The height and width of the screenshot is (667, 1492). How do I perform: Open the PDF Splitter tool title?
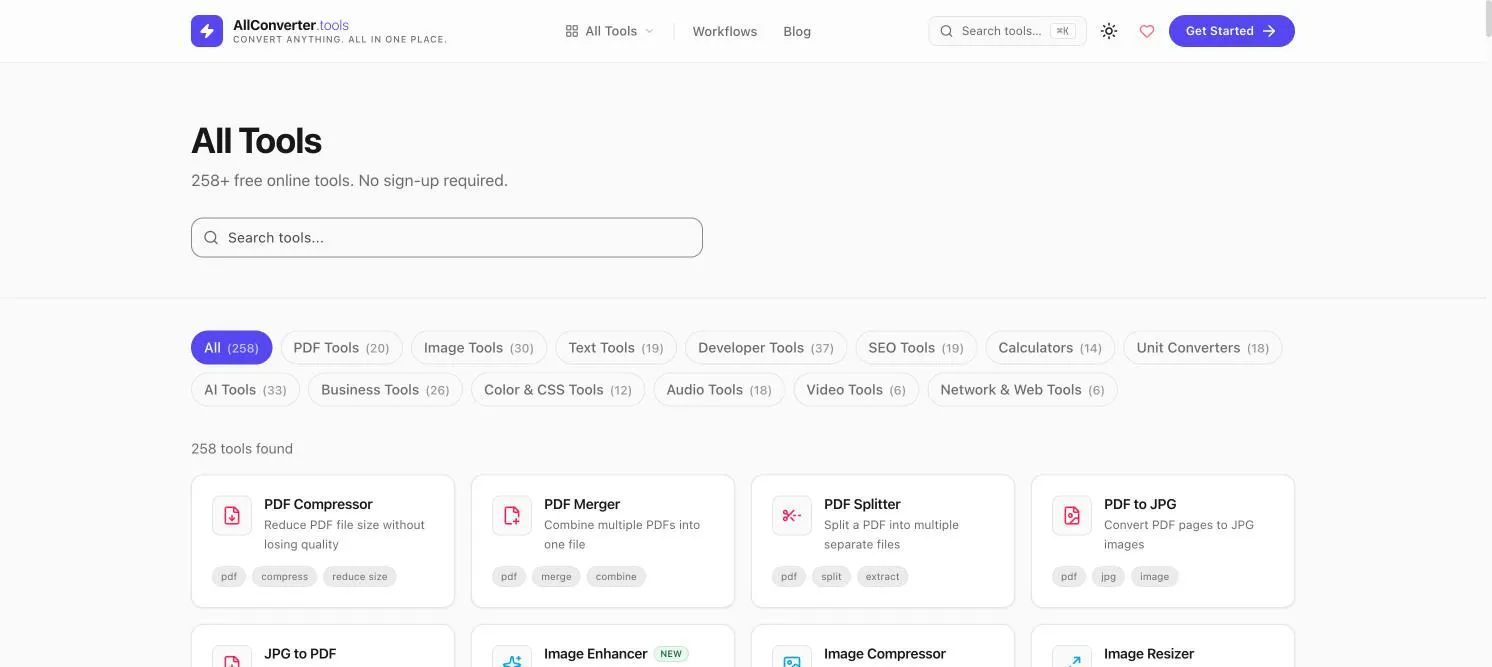(862, 504)
